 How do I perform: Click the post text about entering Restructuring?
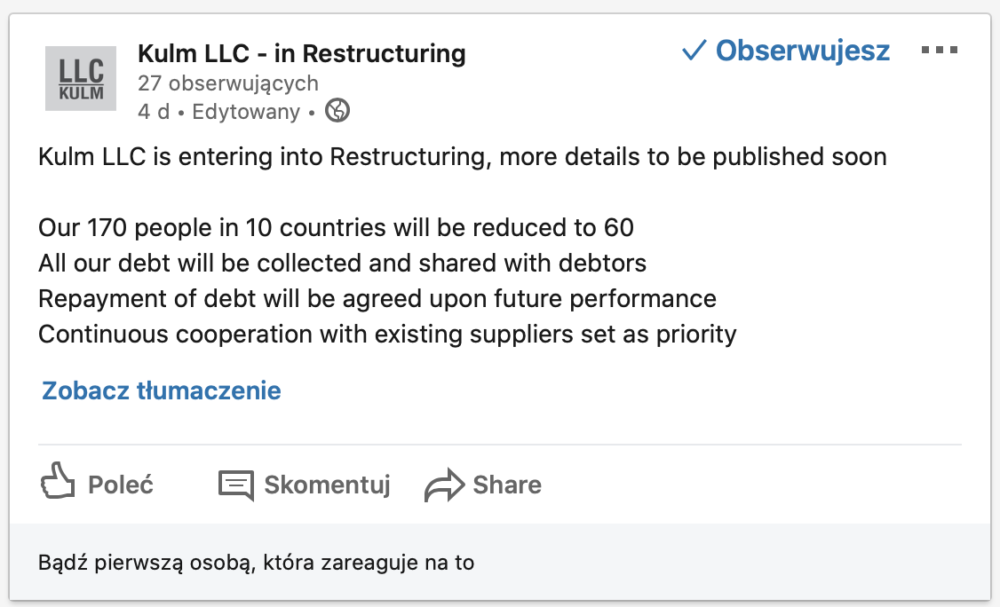tap(462, 157)
